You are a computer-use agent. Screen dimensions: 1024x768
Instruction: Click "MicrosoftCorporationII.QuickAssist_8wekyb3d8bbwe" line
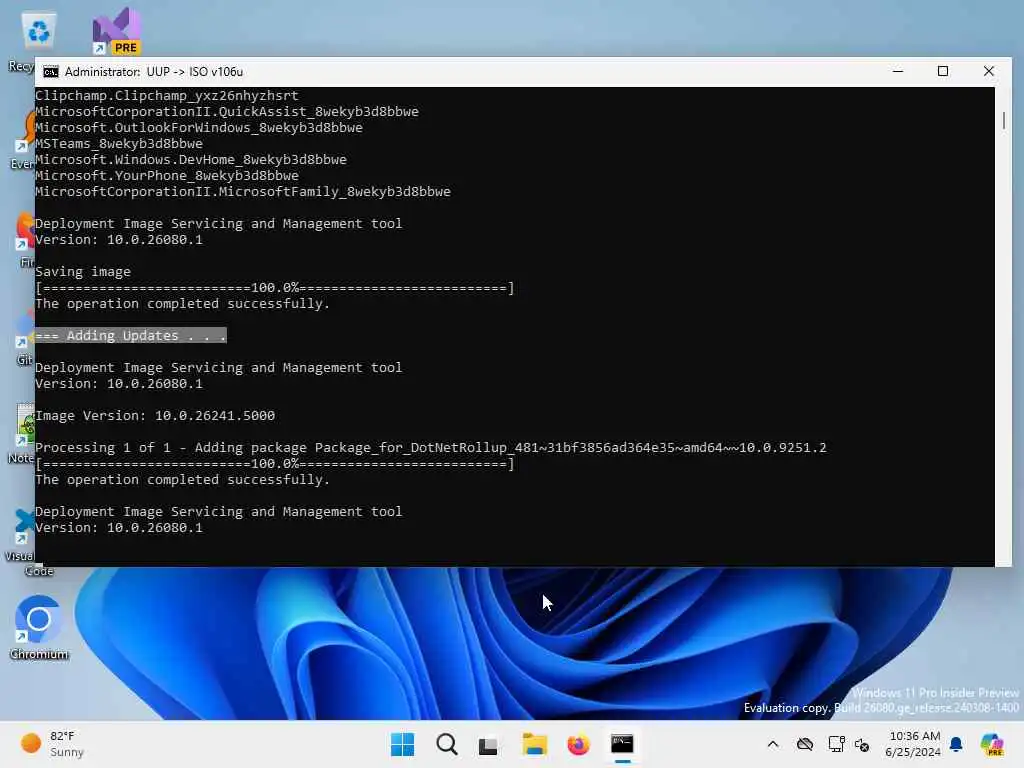(227, 112)
